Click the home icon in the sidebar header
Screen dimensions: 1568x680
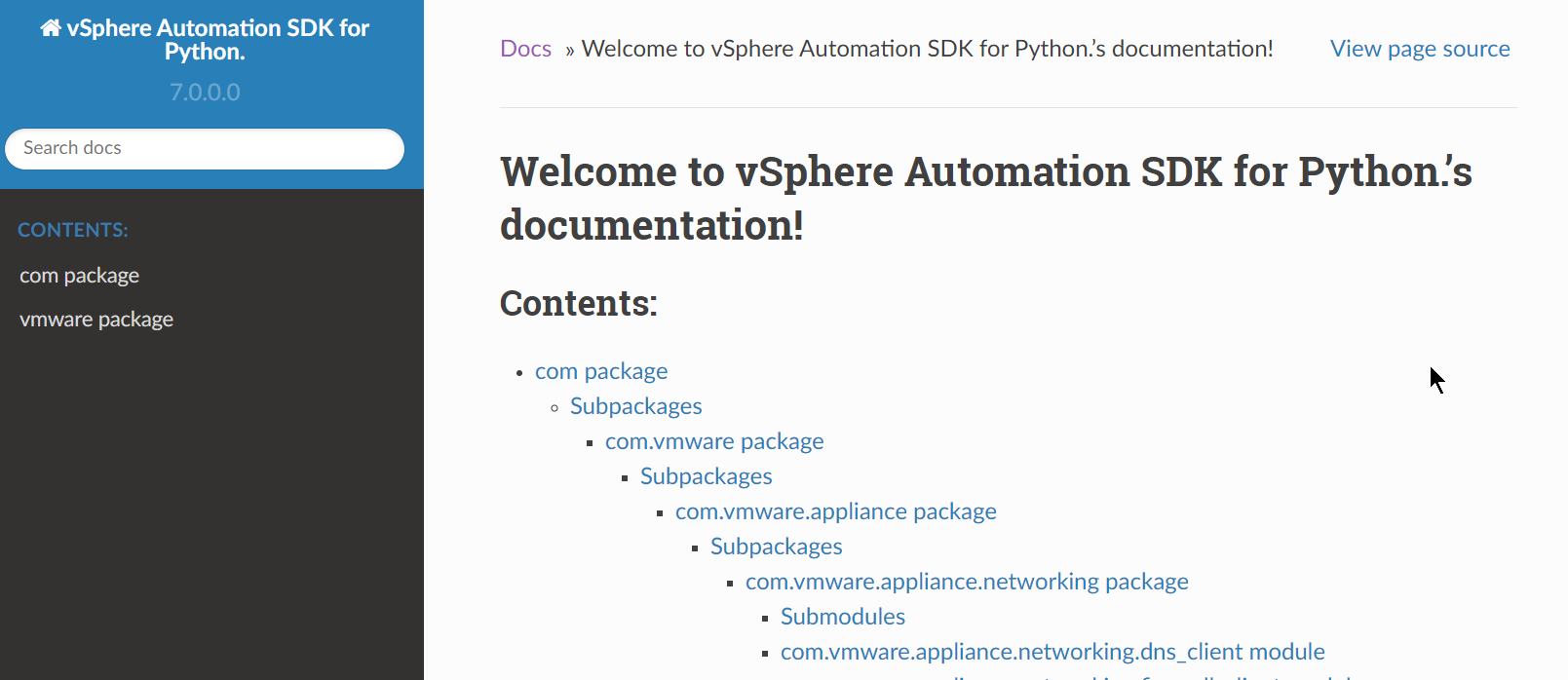[x=50, y=28]
